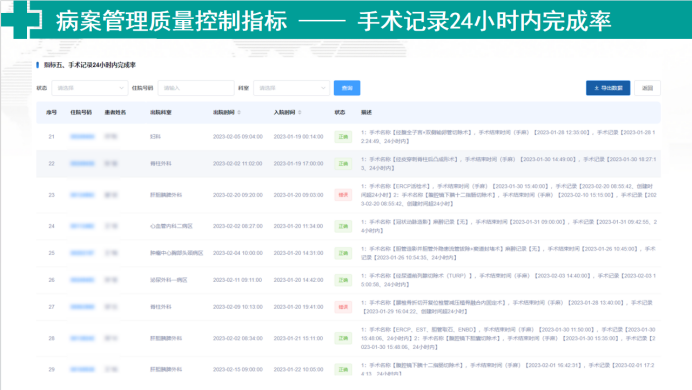Focus the 住院号码 input field

click(196, 88)
